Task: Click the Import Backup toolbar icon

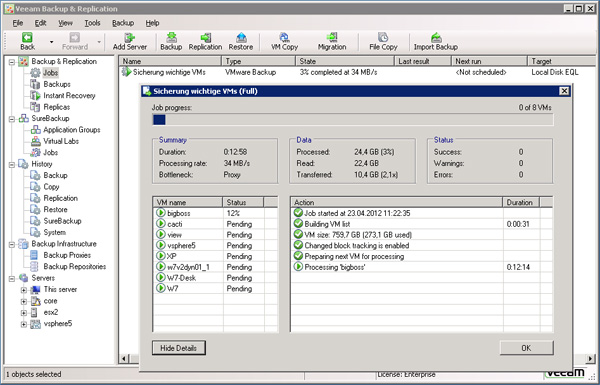Action: point(435,41)
